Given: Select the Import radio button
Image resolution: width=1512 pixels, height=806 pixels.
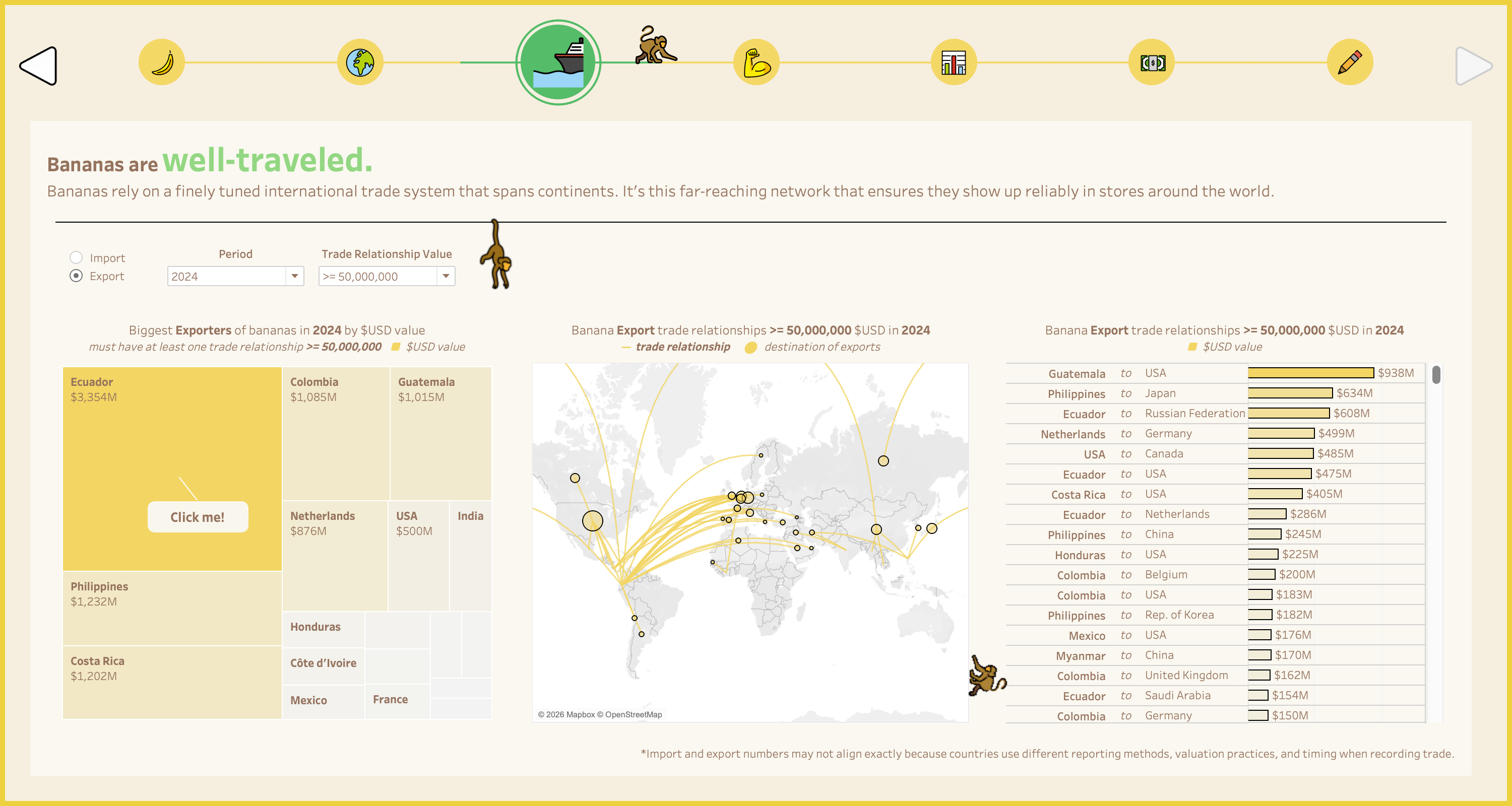Looking at the screenshot, I should tap(76, 257).
